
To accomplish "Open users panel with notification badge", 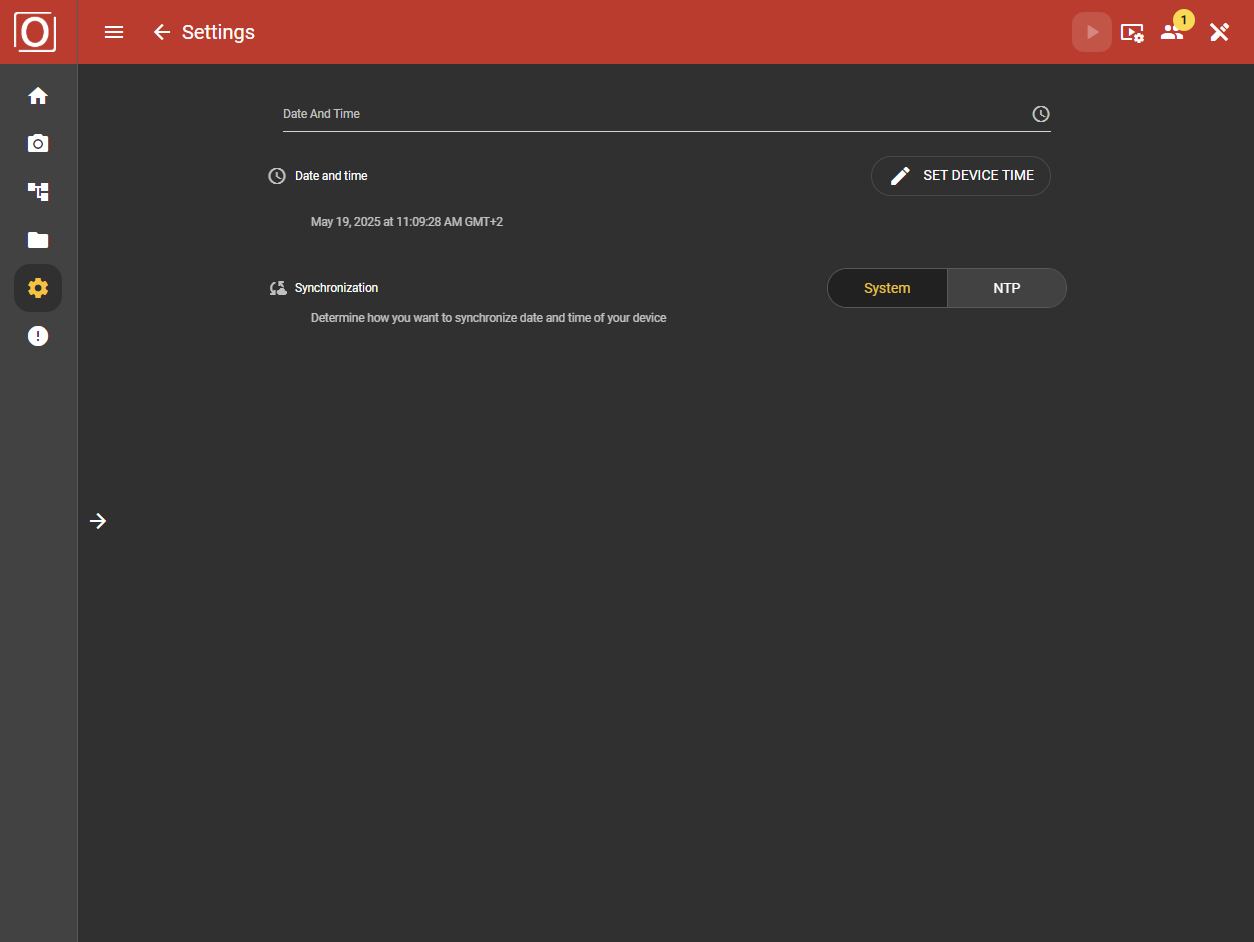I will [1171, 32].
